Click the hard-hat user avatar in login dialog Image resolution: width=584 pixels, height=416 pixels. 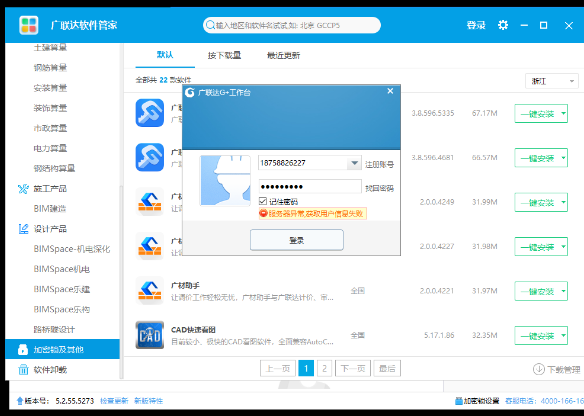pos(225,181)
